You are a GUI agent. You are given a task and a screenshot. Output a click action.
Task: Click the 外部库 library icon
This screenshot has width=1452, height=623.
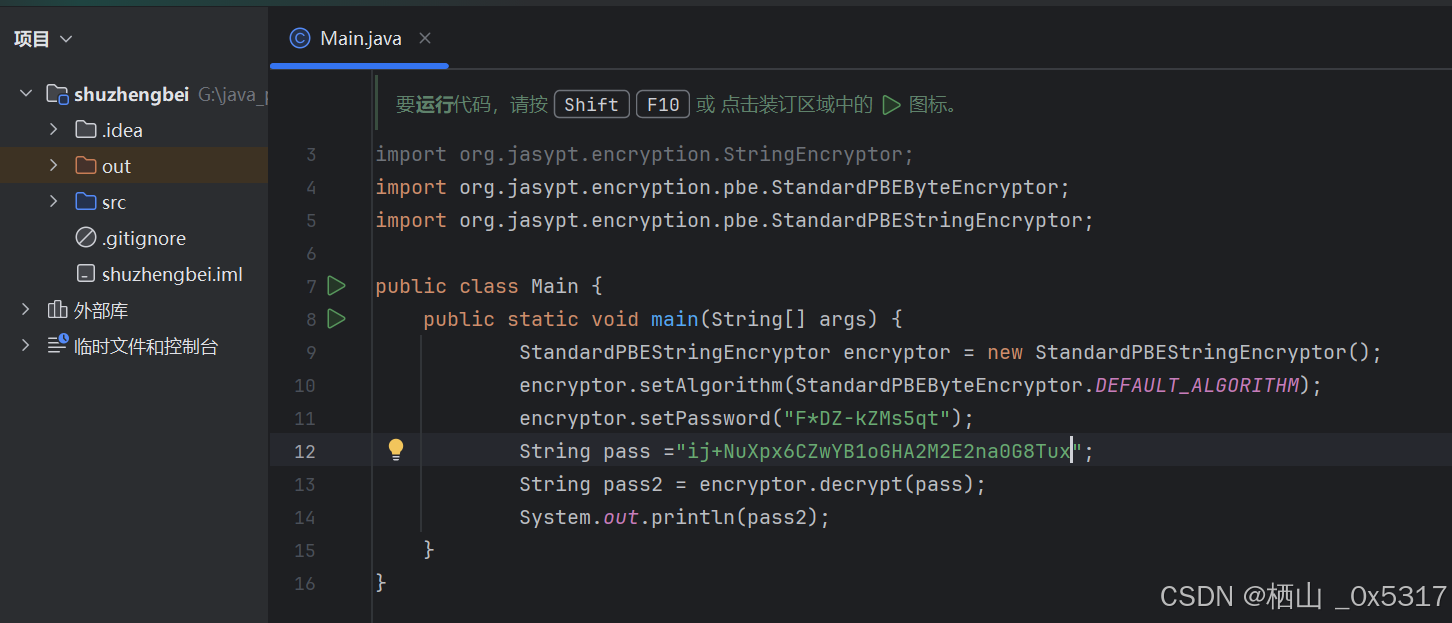(58, 310)
